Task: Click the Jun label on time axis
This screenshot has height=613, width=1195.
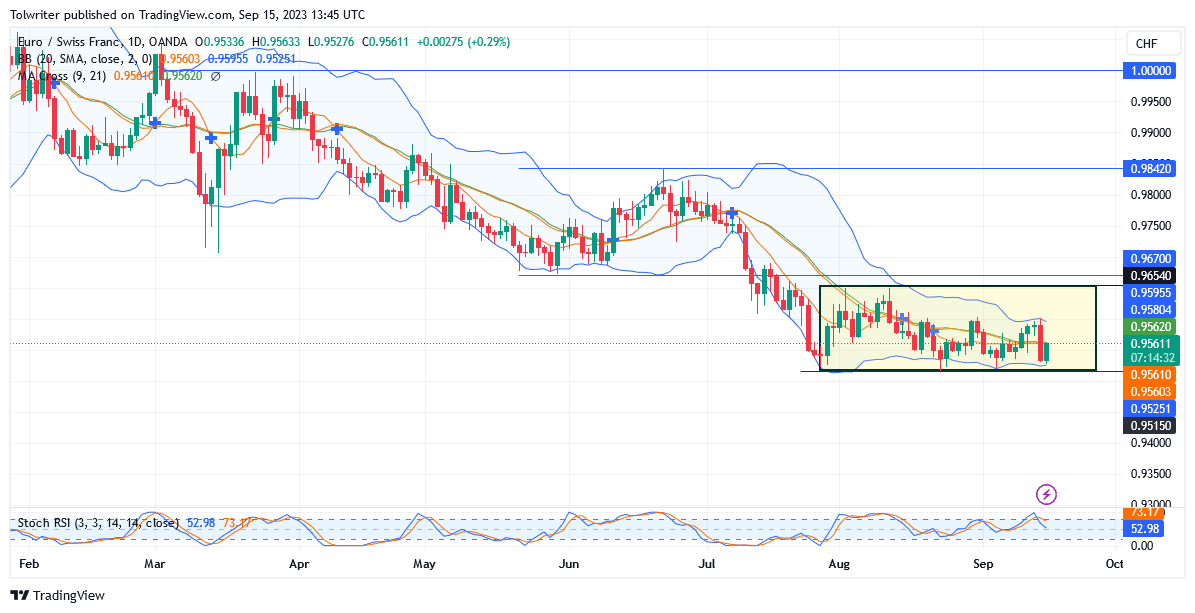Action: (569, 565)
